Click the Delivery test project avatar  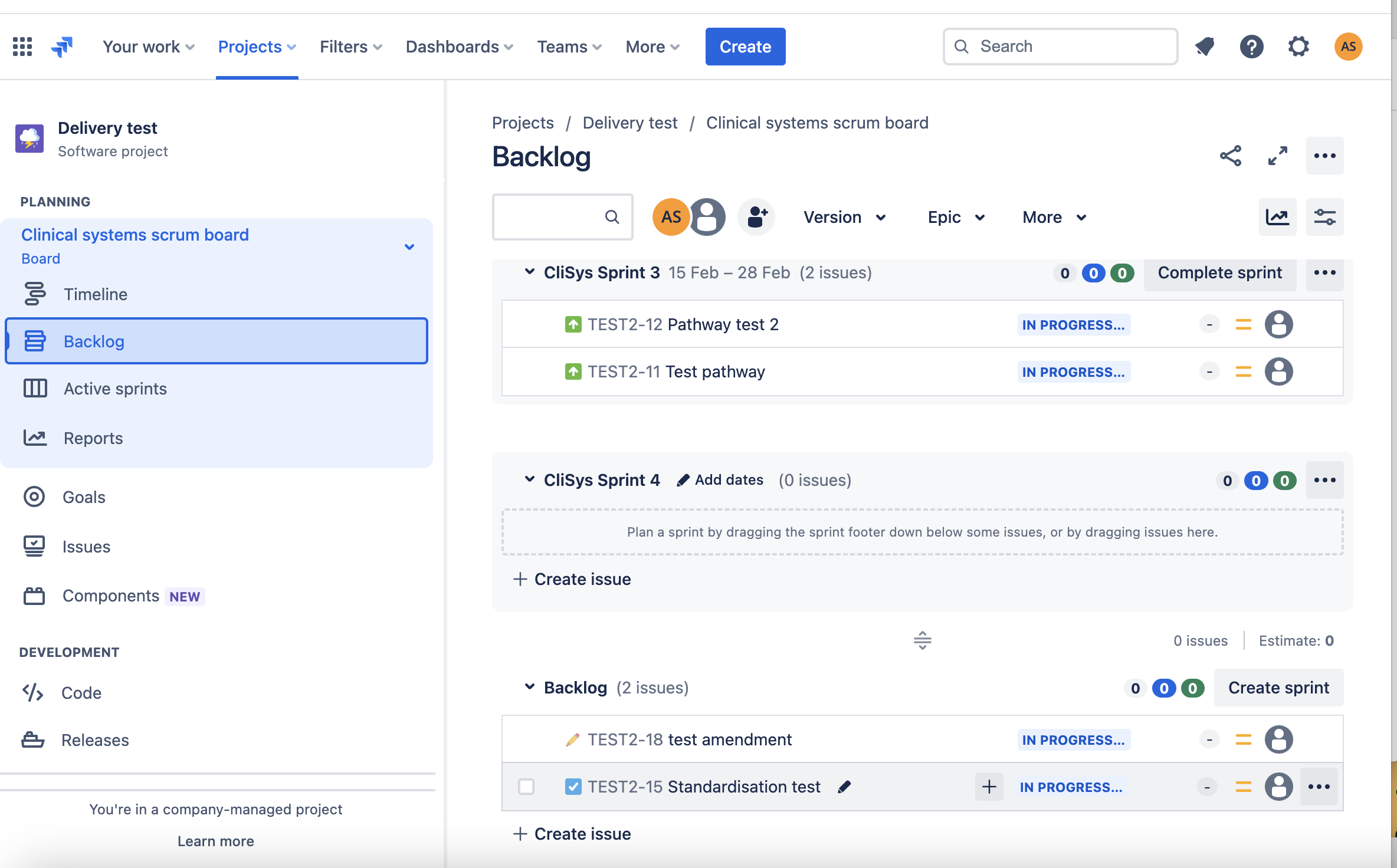pyautogui.click(x=29, y=139)
